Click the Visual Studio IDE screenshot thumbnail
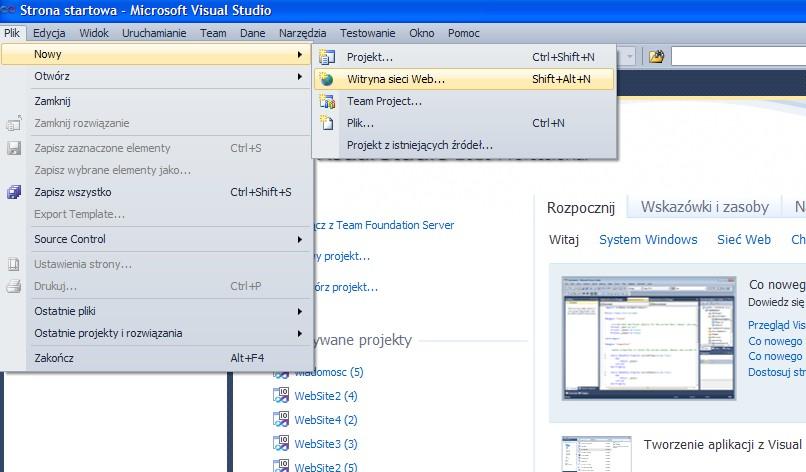The height and width of the screenshot is (472, 806). [x=649, y=338]
